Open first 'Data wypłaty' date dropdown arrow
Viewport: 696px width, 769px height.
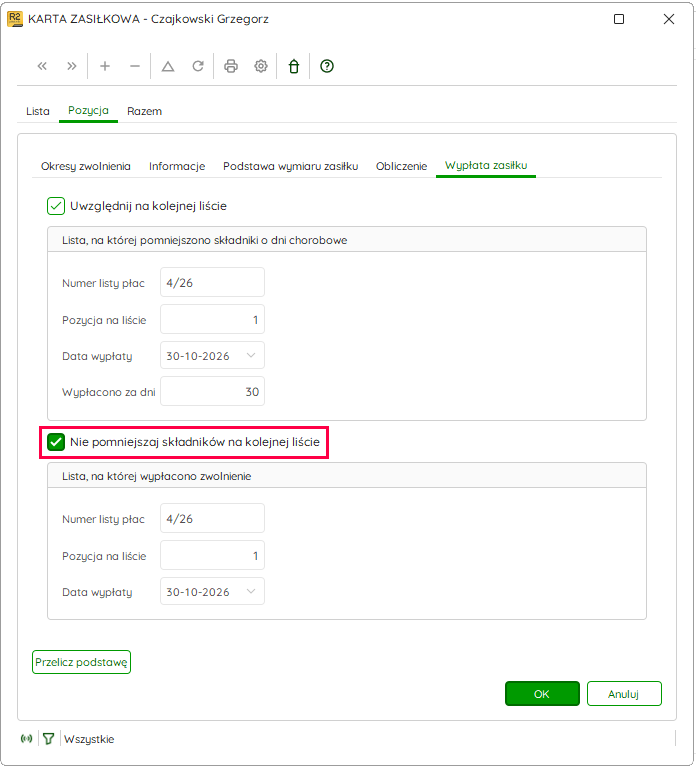point(251,356)
